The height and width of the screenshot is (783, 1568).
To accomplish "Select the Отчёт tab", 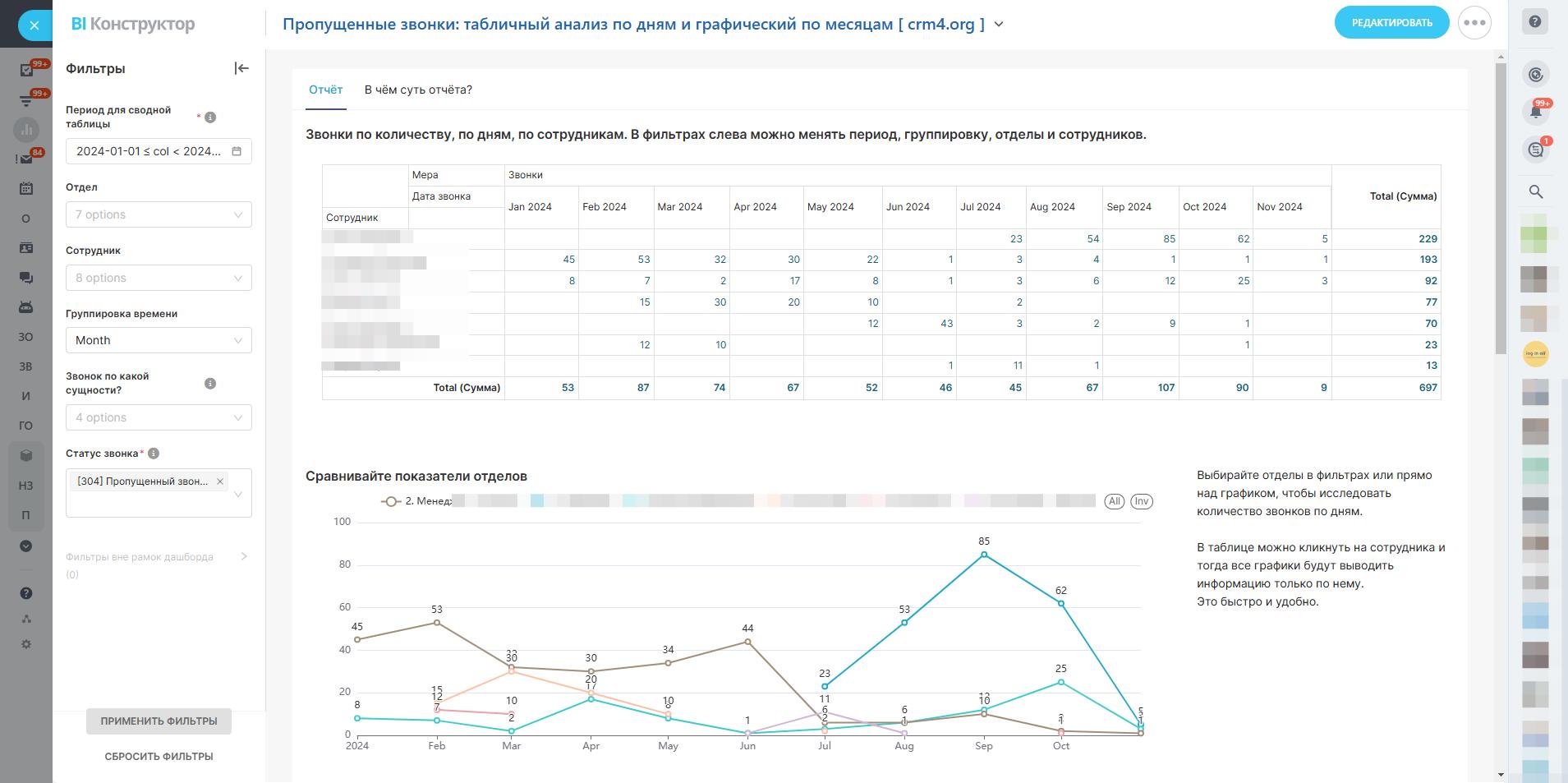I will pyautogui.click(x=325, y=90).
